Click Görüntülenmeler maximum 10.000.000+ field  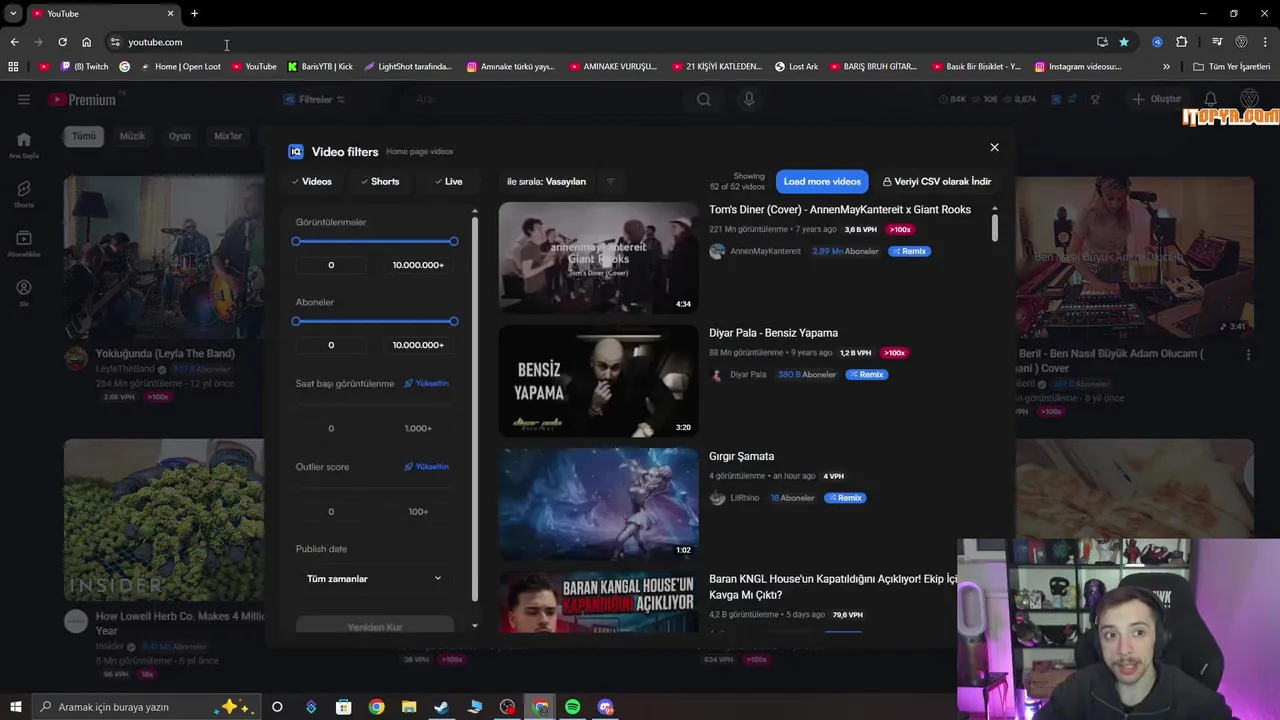coord(418,265)
